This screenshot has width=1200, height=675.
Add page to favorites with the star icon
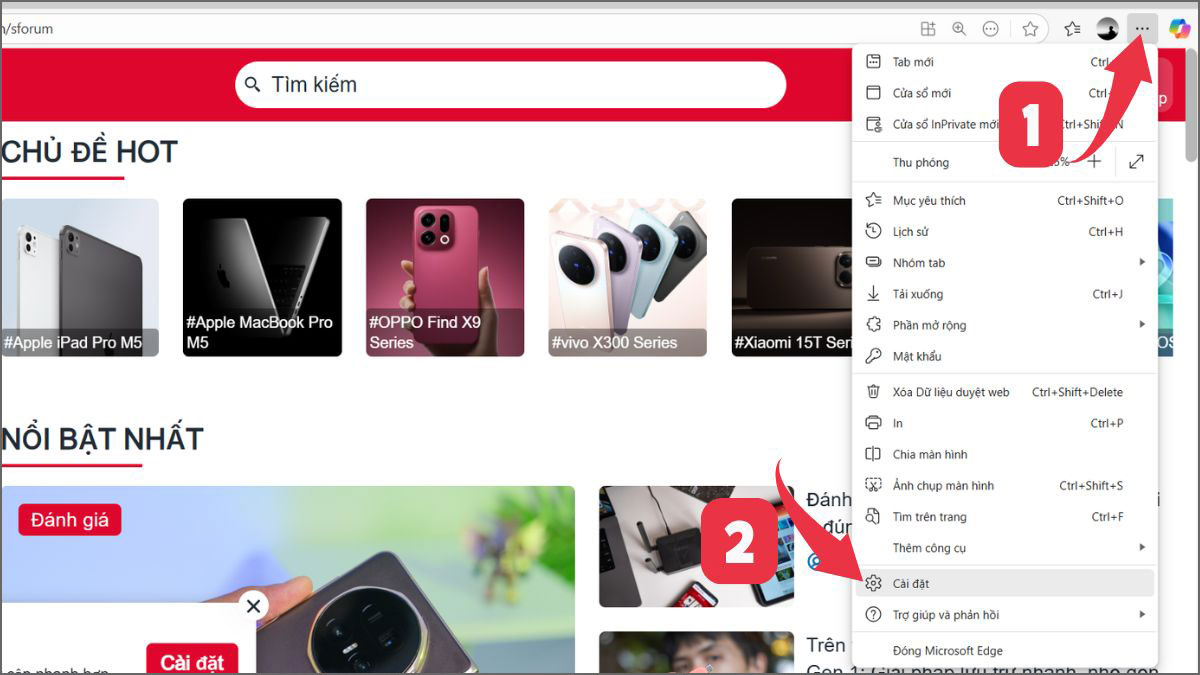pos(1030,28)
